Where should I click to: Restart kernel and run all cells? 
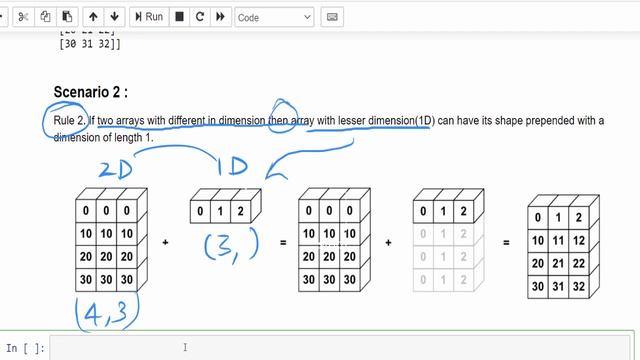coord(221,17)
